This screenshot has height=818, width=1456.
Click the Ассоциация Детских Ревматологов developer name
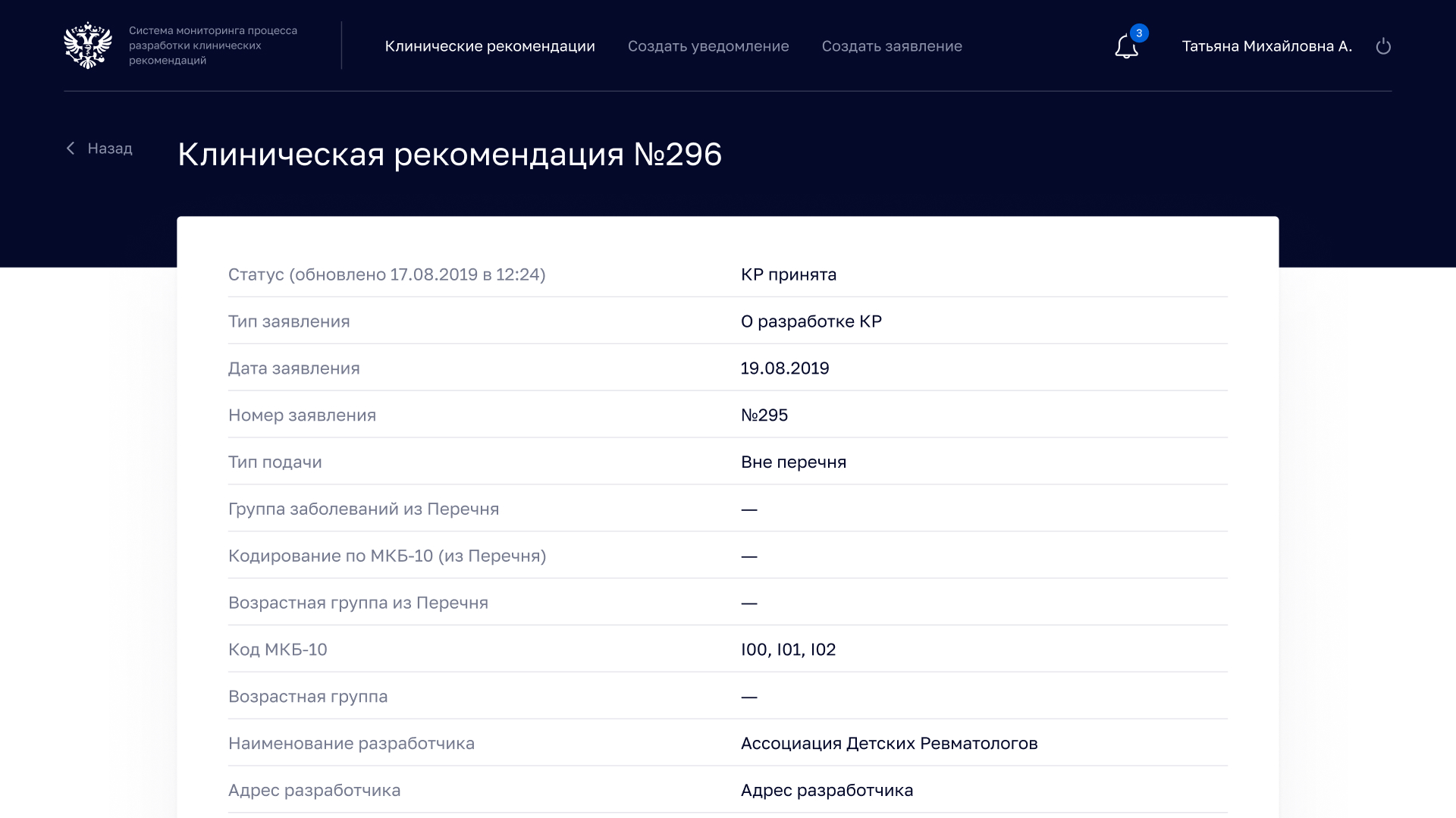[x=889, y=744]
